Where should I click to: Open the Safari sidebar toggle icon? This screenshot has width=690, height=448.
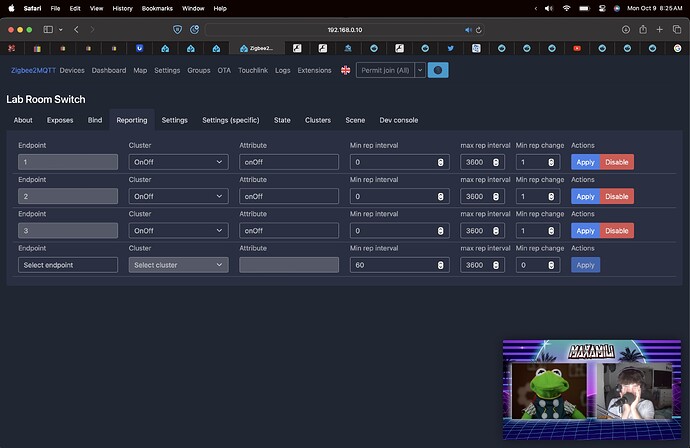(48, 29)
